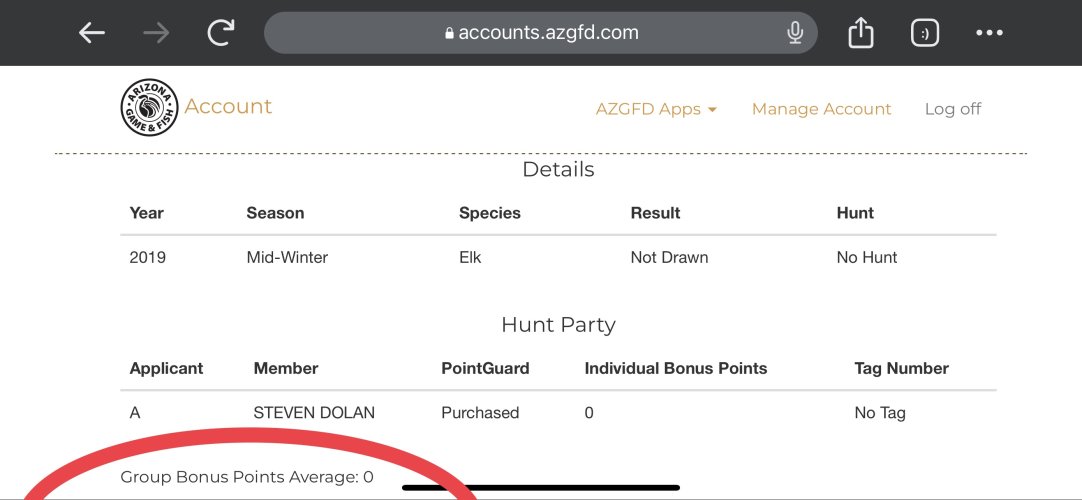The image size is (1082, 500).
Task: Select the 2019 Mid-Winter Elk row
Action: pos(558,257)
